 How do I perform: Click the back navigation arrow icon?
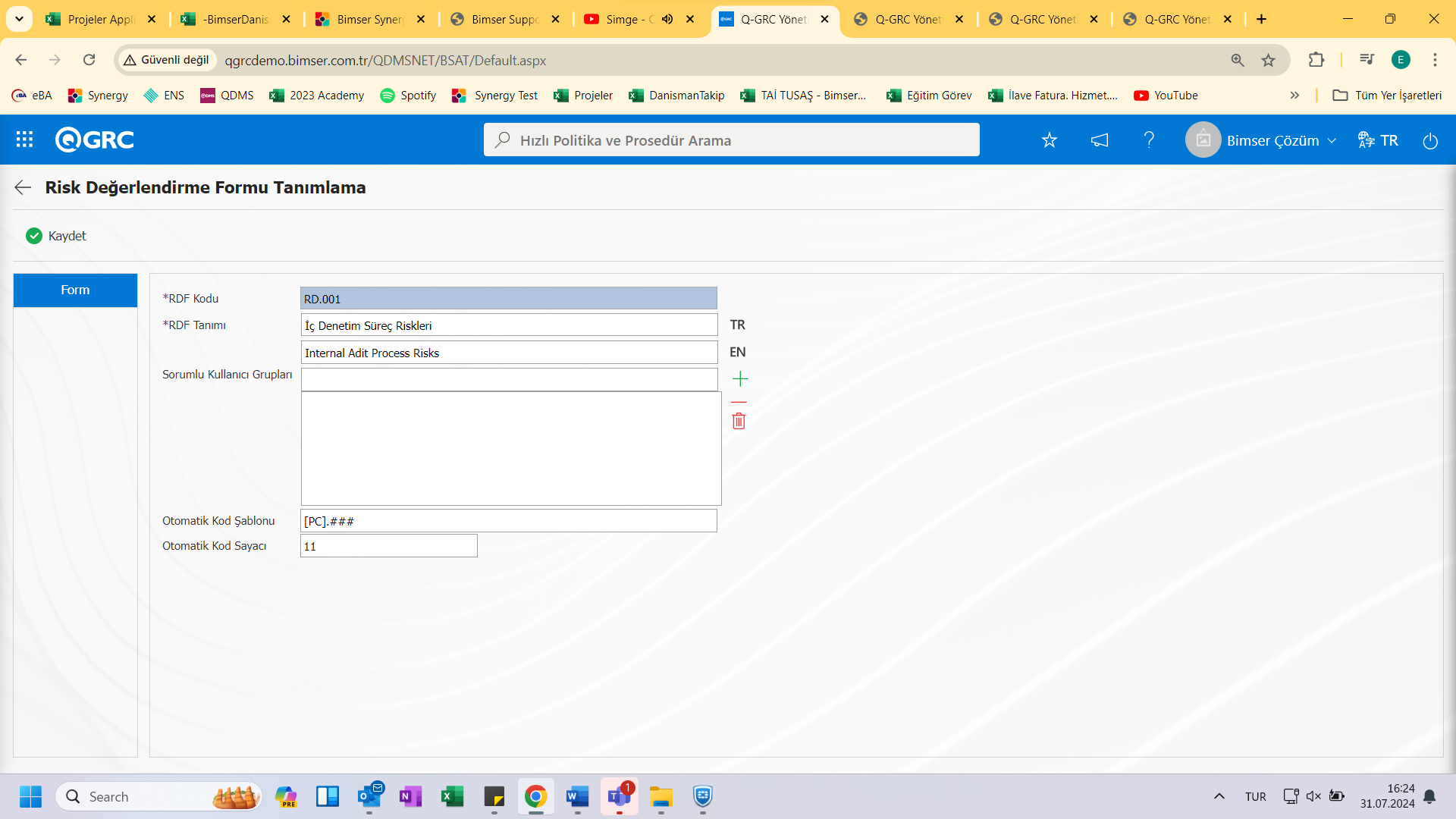click(22, 187)
